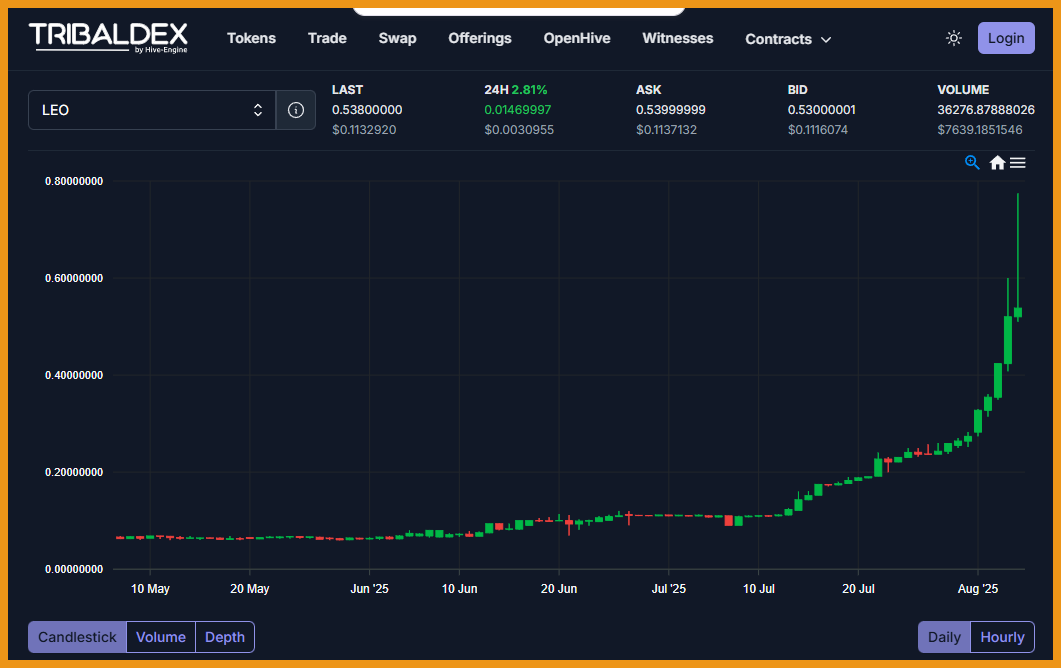This screenshot has width=1061, height=668.
Task: Click the VOLUME value 36276.87888026
Action: tap(986, 110)
